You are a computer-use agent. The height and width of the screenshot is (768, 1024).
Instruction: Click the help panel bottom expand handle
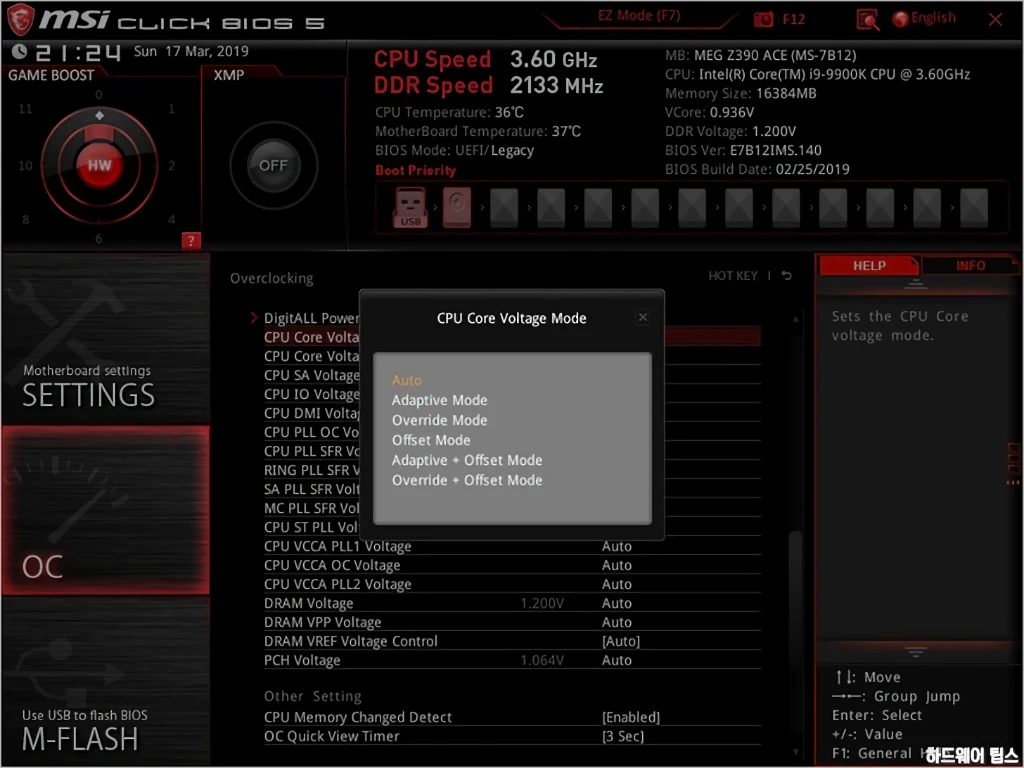[916, 652]
